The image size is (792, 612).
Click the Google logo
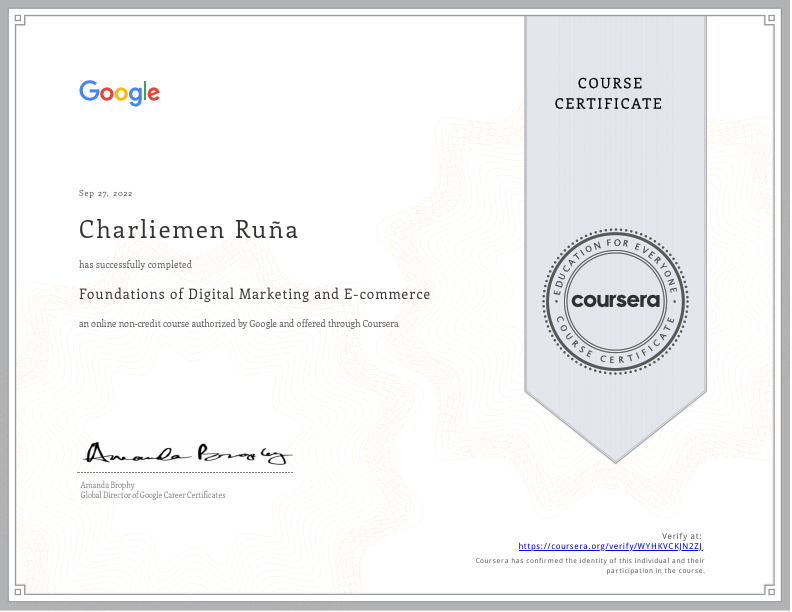120,93
